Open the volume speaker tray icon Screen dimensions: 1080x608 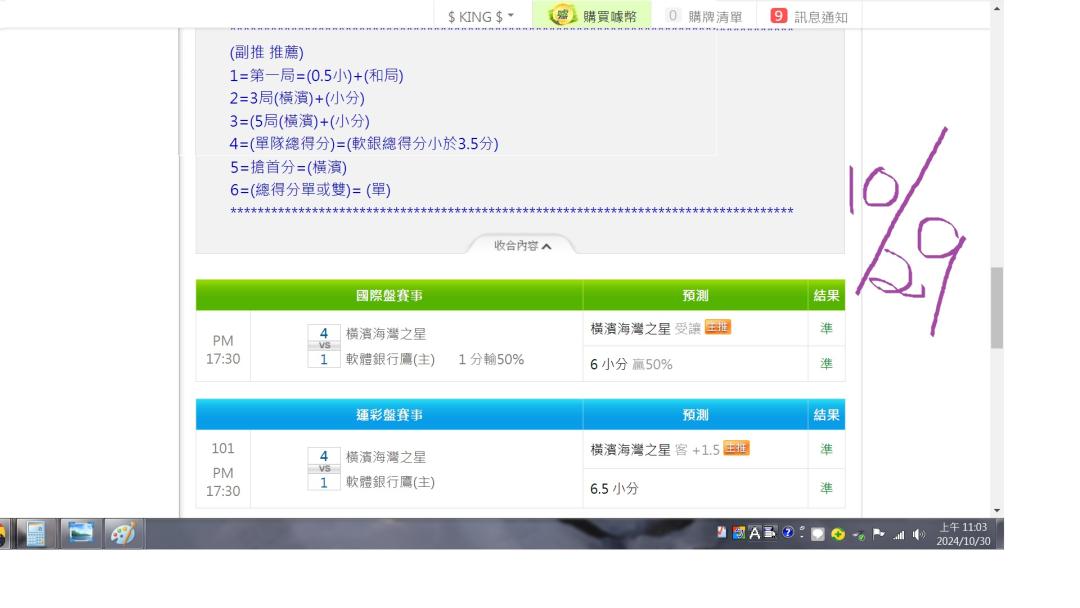click(x=919, y=534)
